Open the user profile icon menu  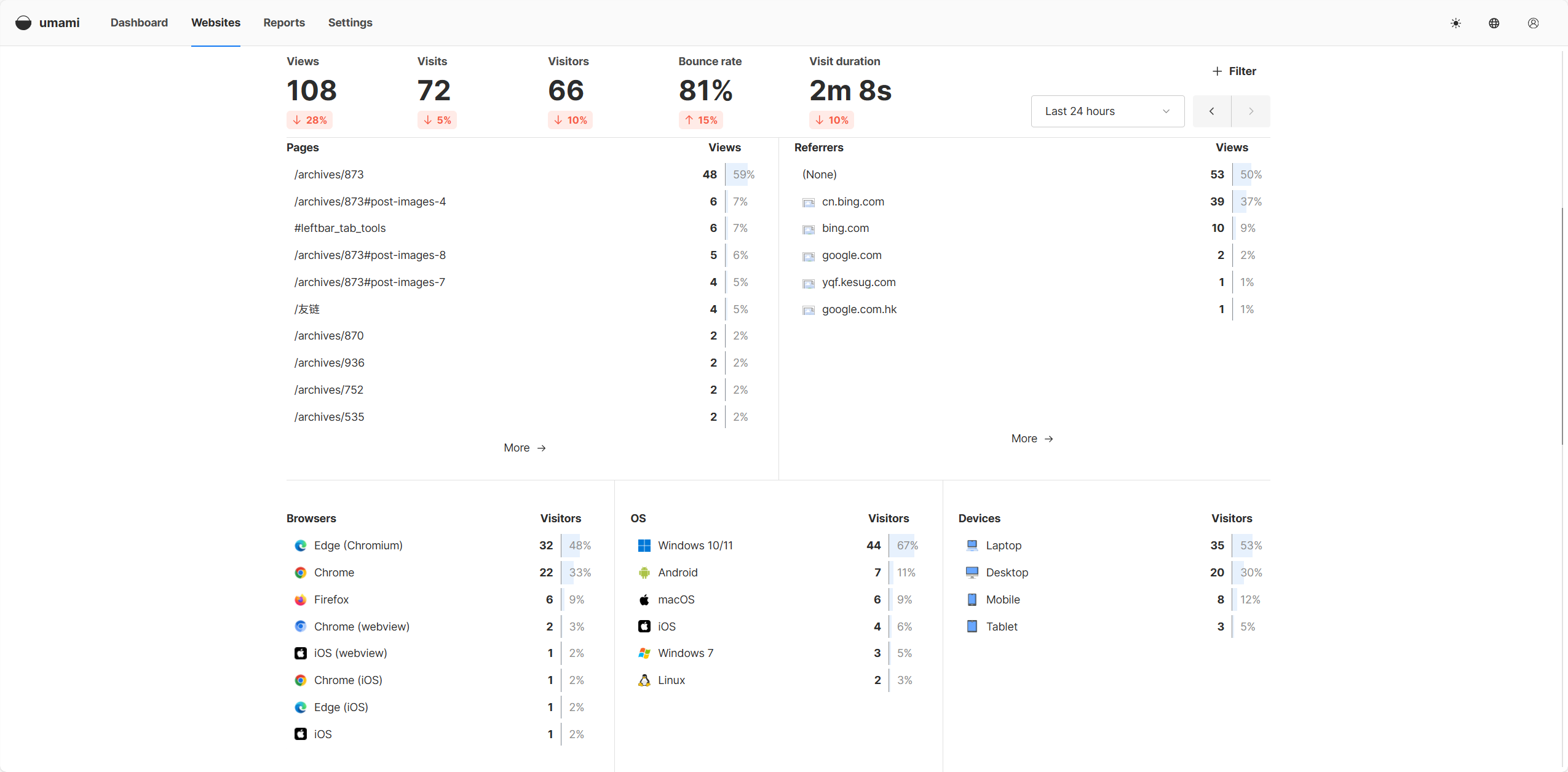click(x=1533, y=23)
